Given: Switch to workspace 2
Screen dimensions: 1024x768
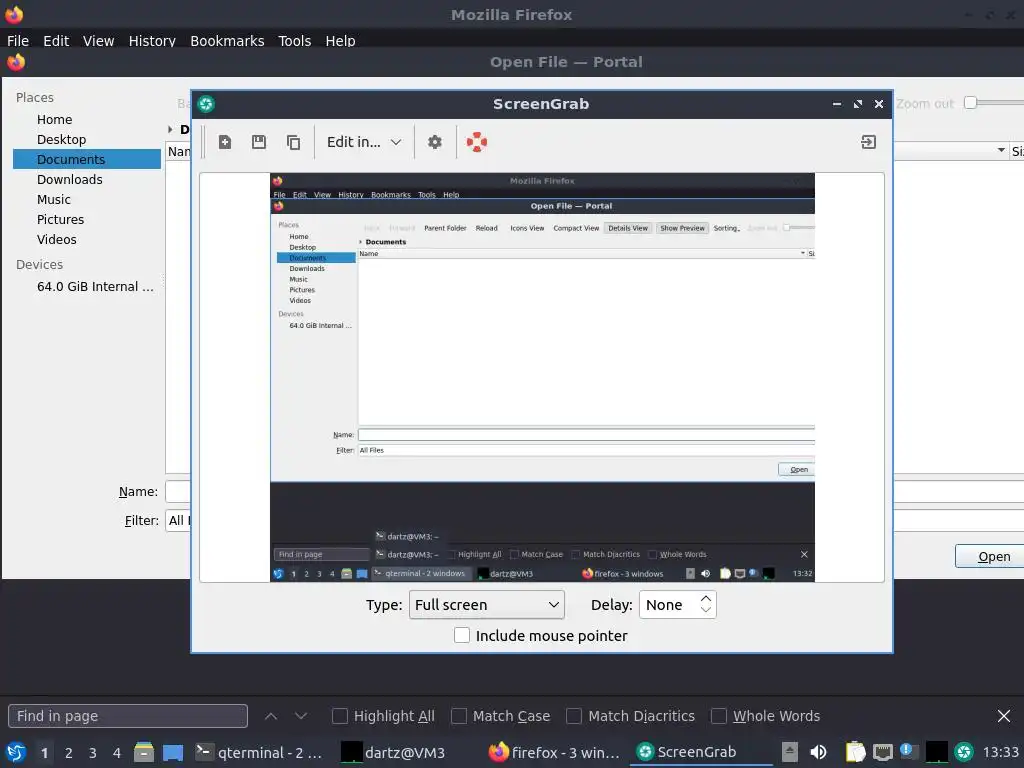Looking at the screenshot, I should 69,753.
